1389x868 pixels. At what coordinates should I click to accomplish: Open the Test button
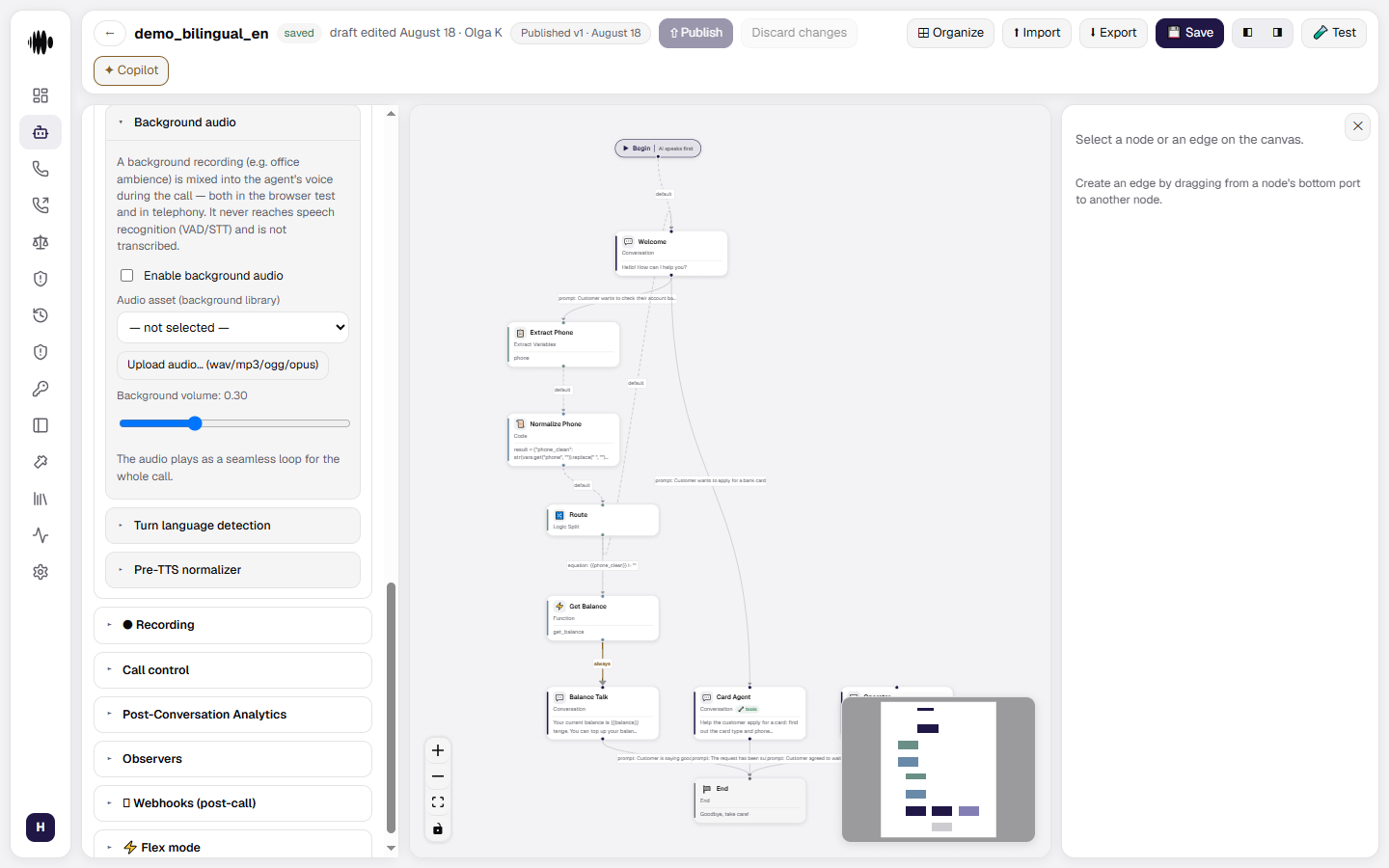click(x=1334, y=33)
